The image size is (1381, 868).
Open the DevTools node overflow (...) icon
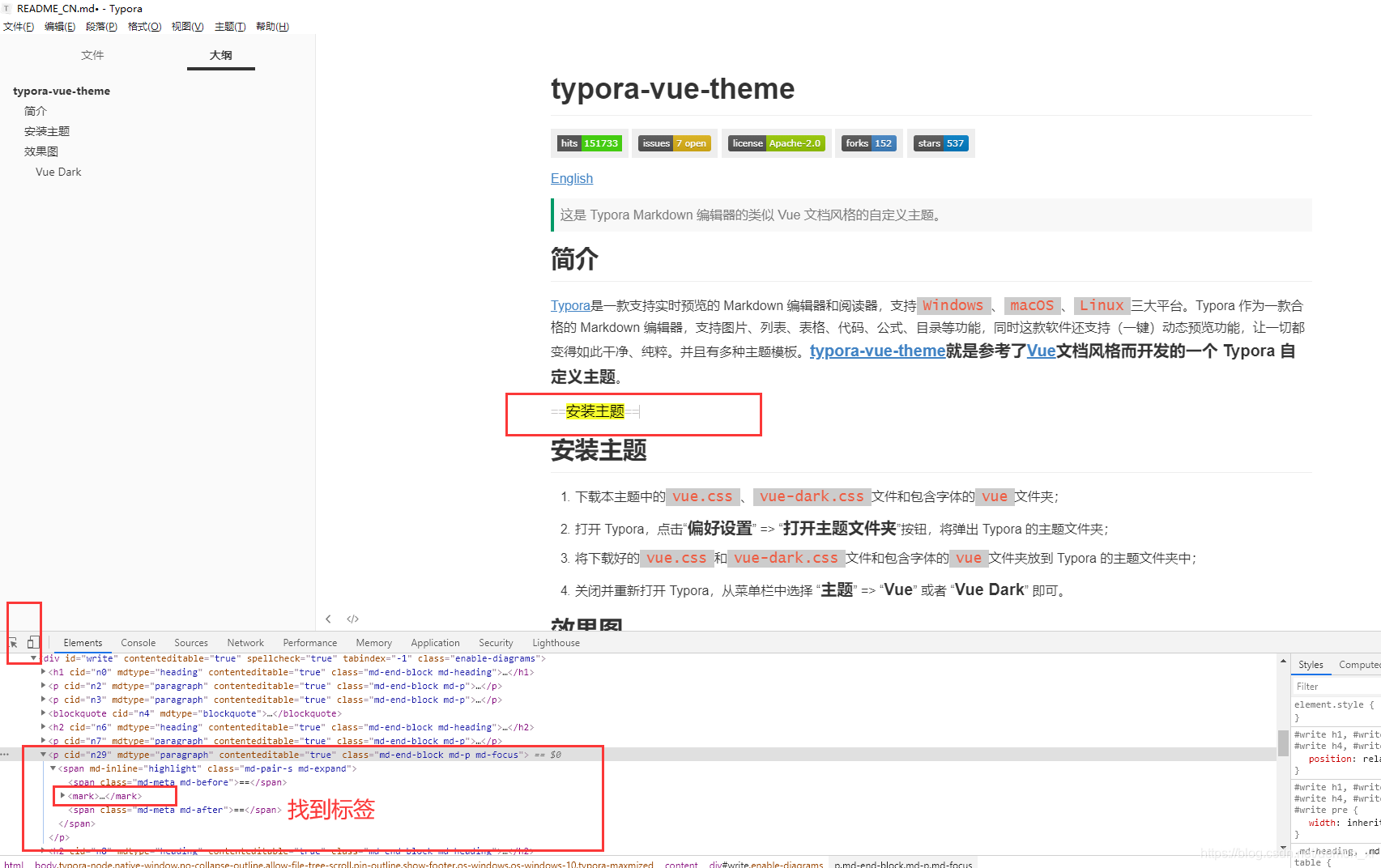click(x=7, y=754)
